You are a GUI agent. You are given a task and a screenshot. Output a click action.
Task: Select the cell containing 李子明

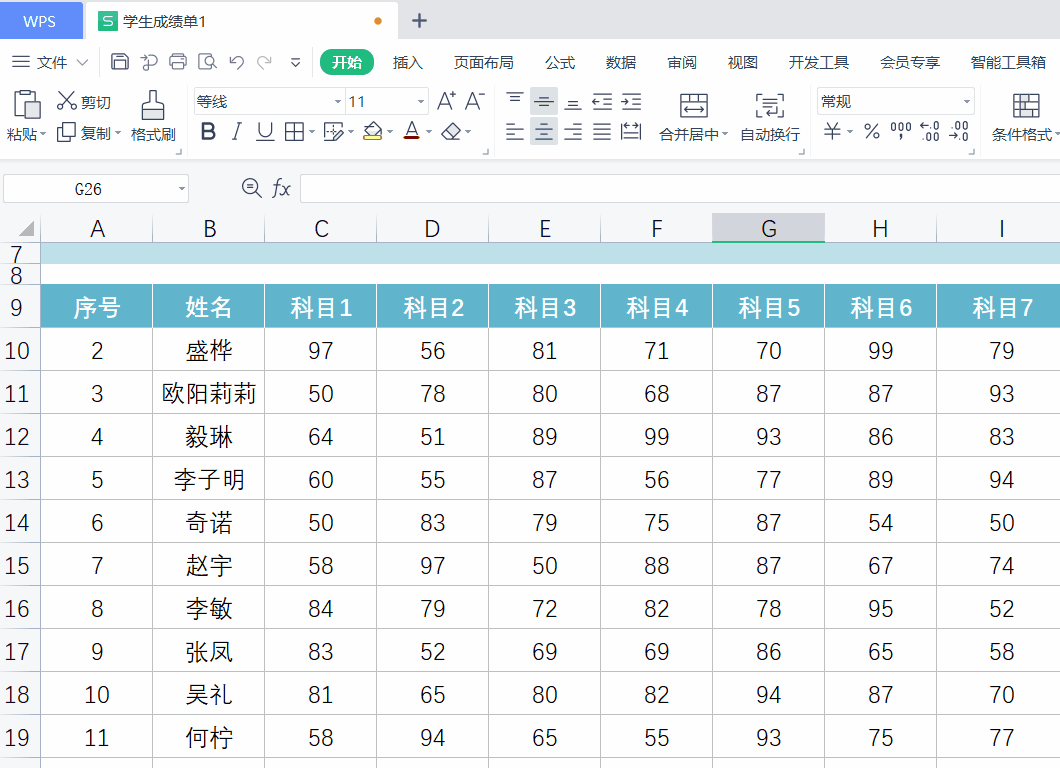pos(208,479)
